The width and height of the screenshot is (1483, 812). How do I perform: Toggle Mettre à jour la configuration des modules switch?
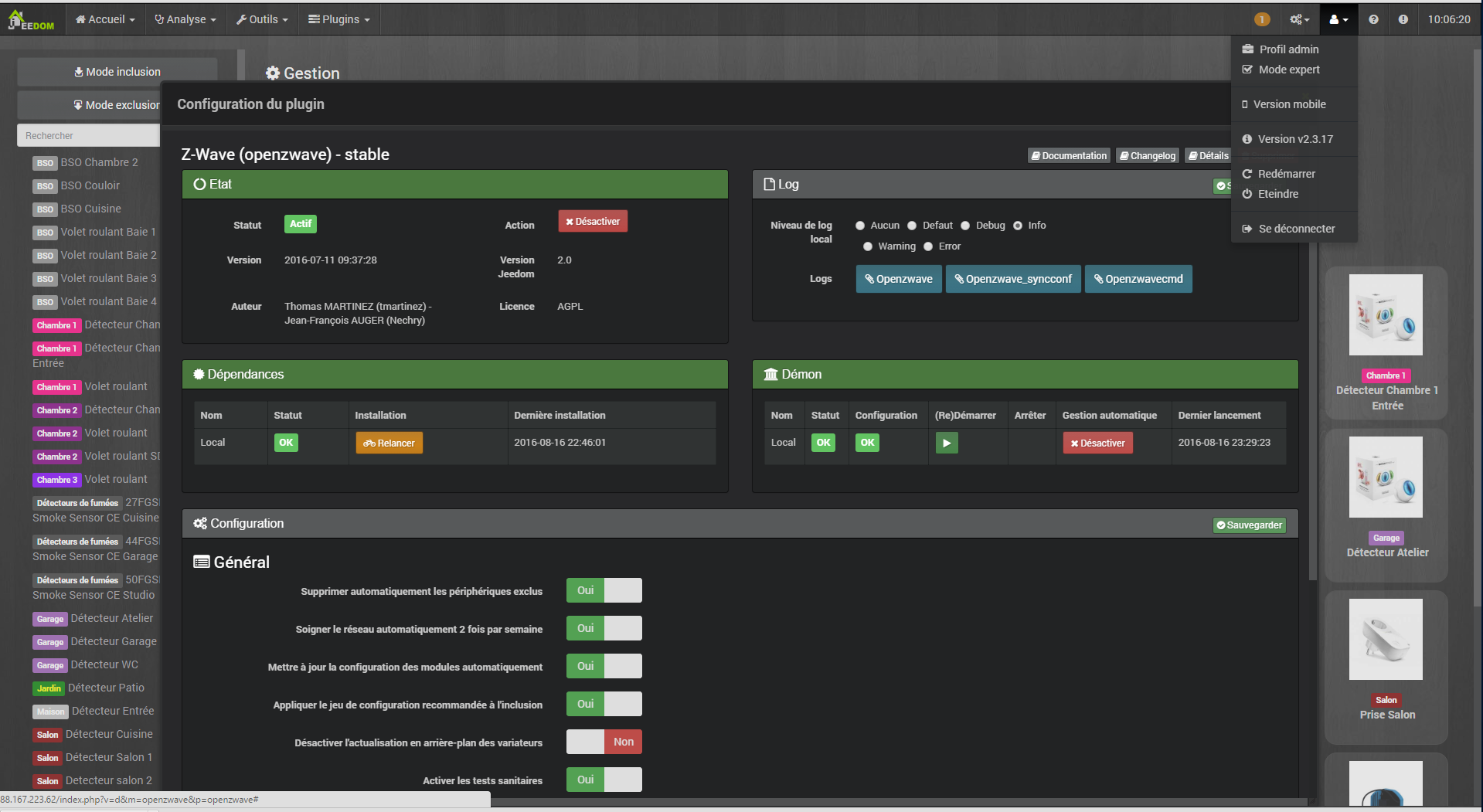click(604, 666)
